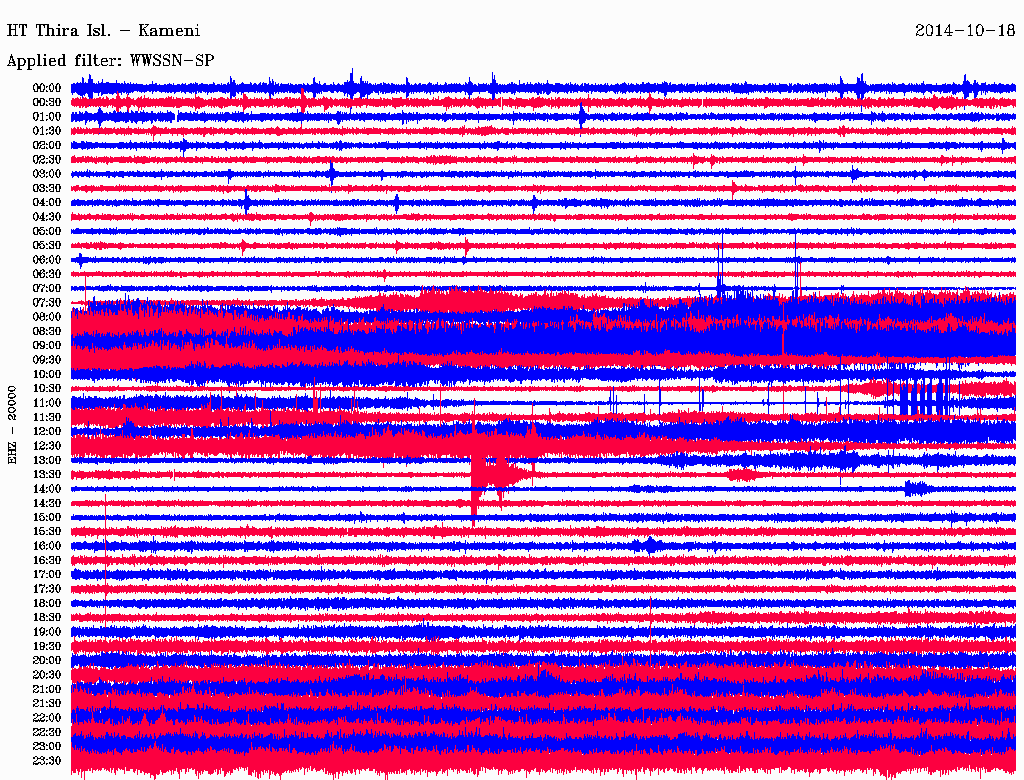Select the 17:30 time label
Image resolution: width=1024 pixels, height=780 pixels.
click(47, 589)
